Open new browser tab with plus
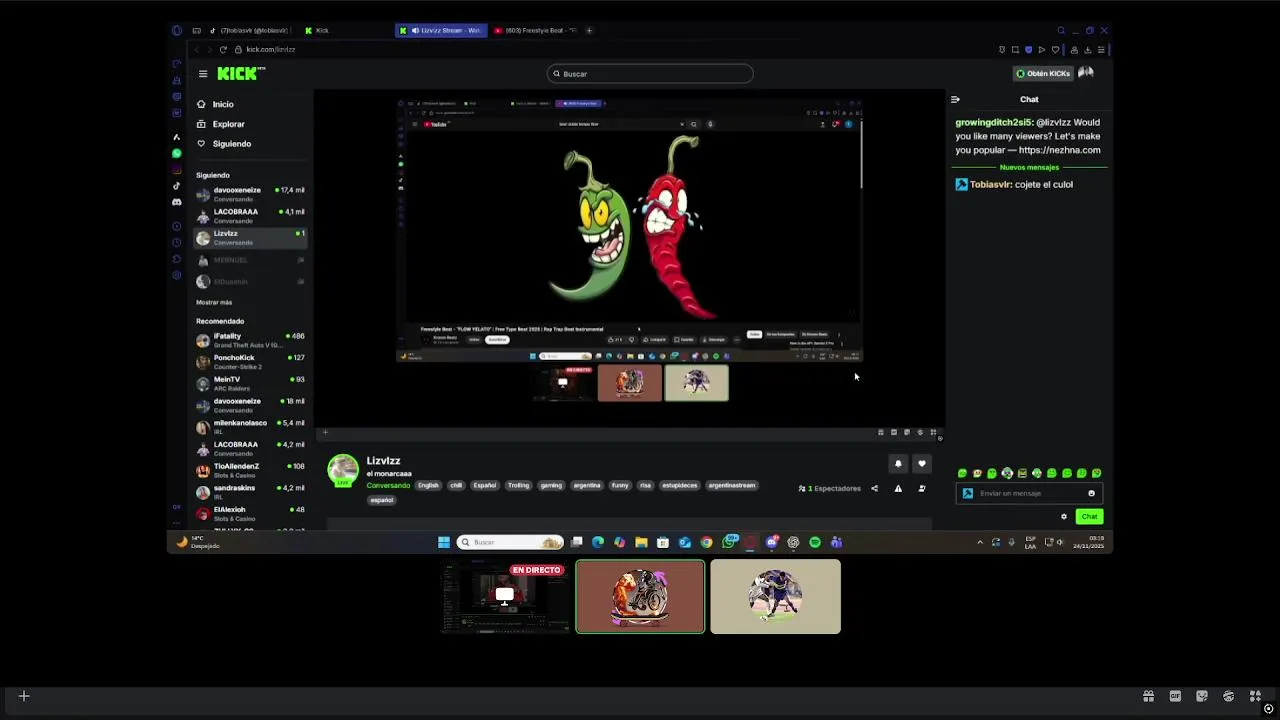1280x720 pixels. point(589,30)
